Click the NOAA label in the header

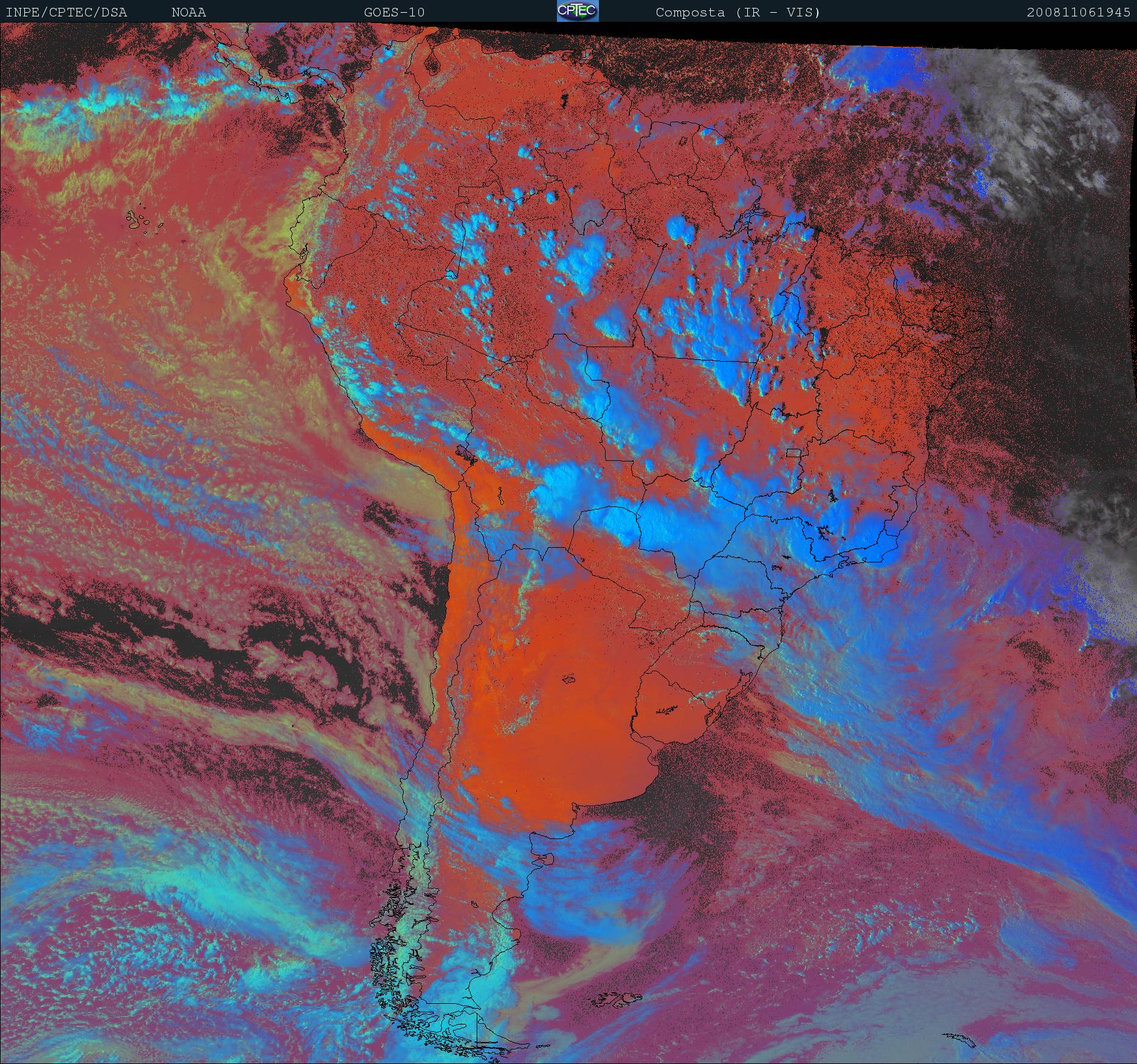click(x=188, y=12)
